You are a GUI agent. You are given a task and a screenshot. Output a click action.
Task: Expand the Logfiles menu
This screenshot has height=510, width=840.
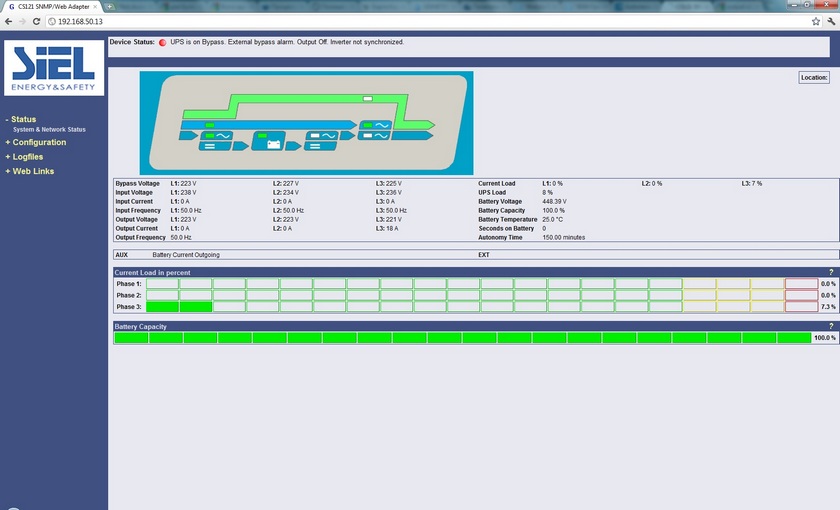pyautogui.click(x=24, y=156)
